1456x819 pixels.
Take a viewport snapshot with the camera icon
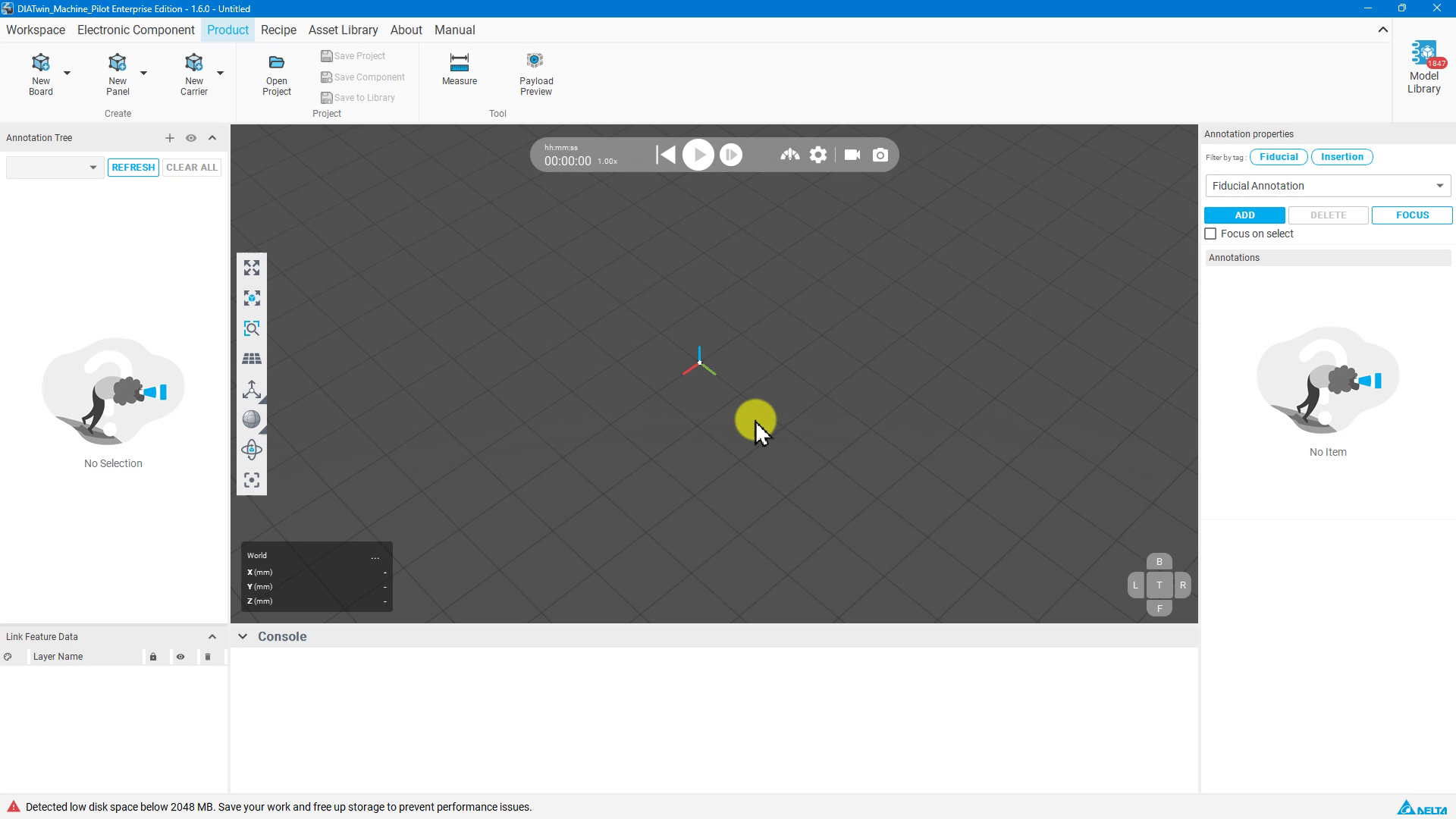(x=880, y=155)
